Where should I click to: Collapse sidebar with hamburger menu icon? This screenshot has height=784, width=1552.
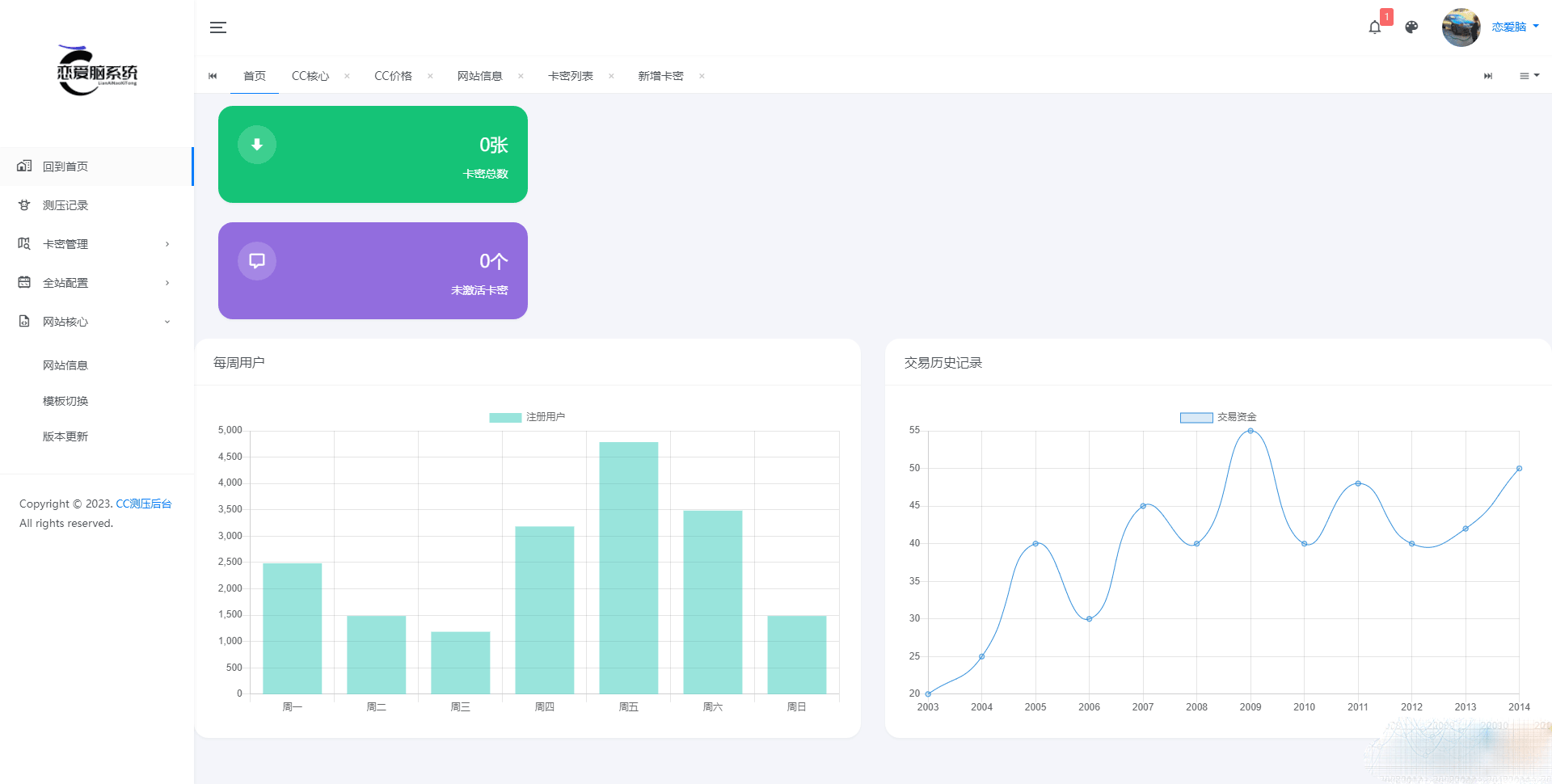pyautogui.click(x=218, y=27)
